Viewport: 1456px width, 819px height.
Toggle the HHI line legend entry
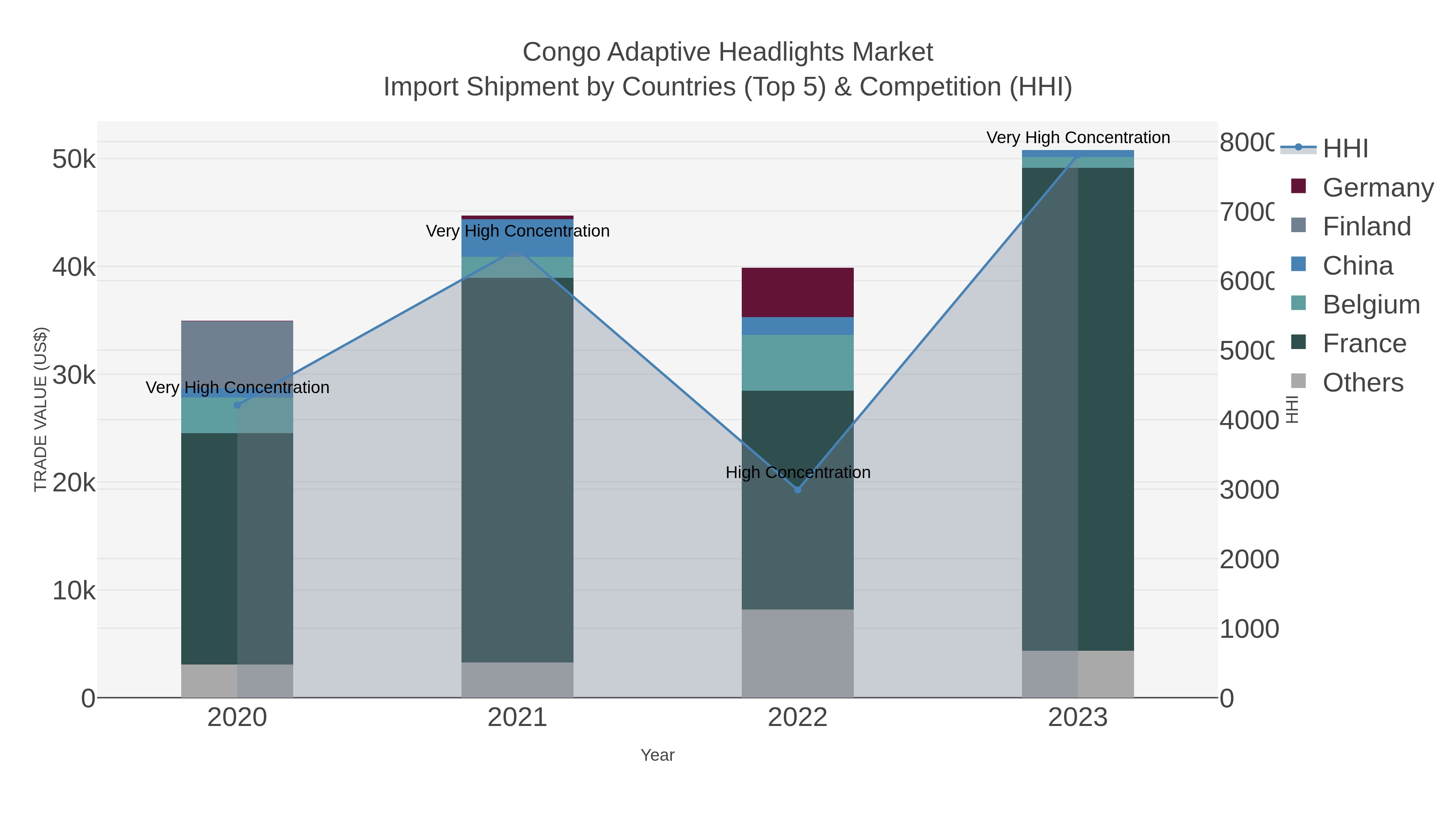coord(1324,148)
